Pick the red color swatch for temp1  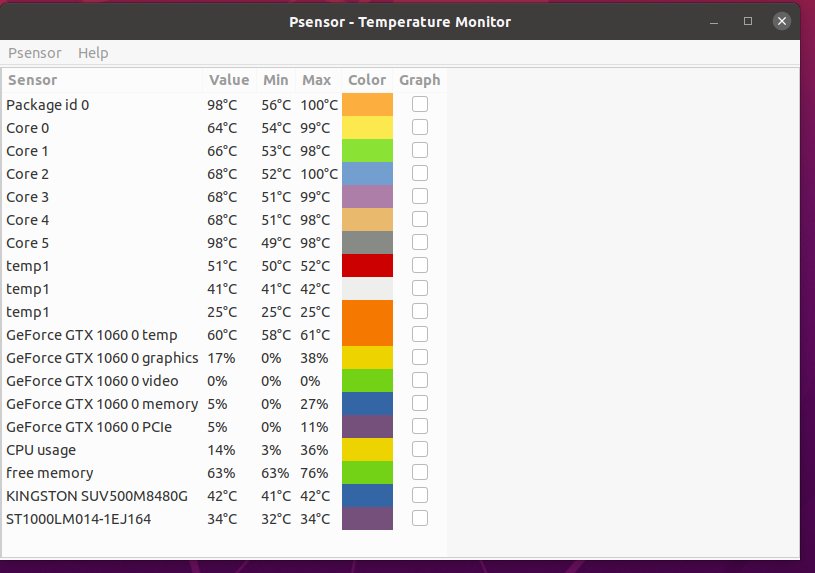[x=367, y=266]
